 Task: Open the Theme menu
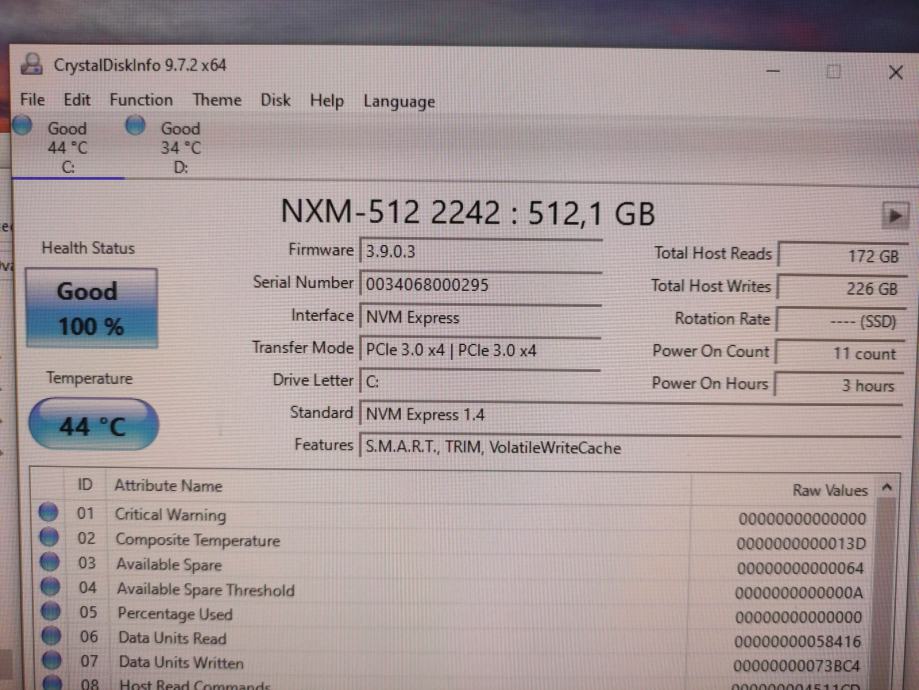(217, 100)
